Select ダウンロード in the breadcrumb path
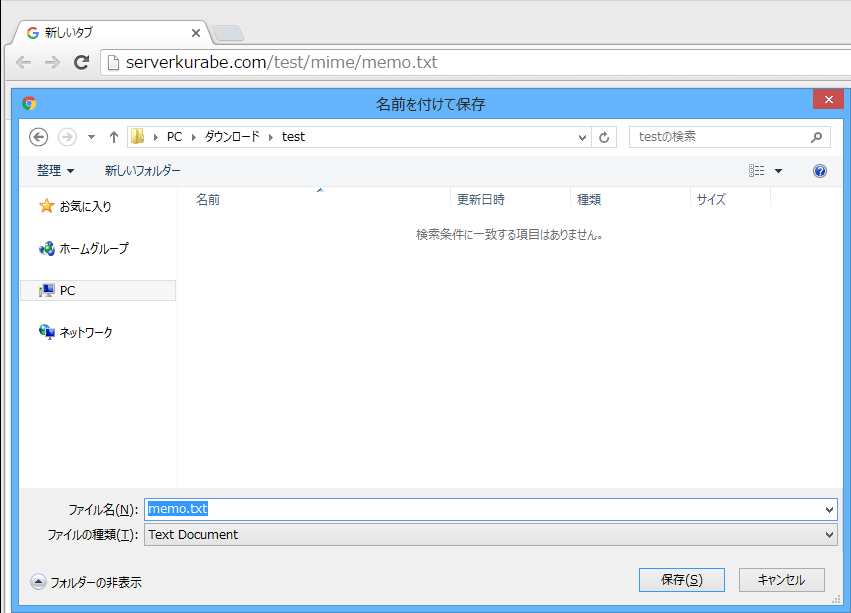The width and height of the screenshot is (851, 613). pos(232,137)
